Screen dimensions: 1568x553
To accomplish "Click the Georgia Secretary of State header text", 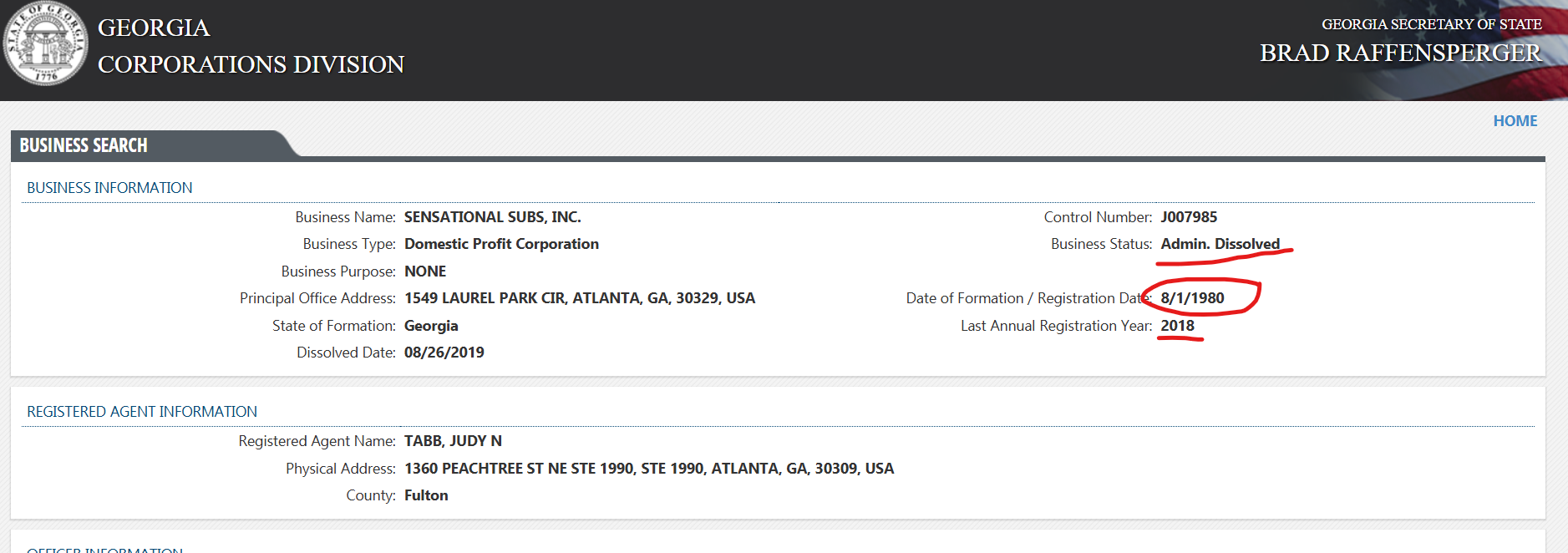I will pyautogui.click(x=1431, y=24).
